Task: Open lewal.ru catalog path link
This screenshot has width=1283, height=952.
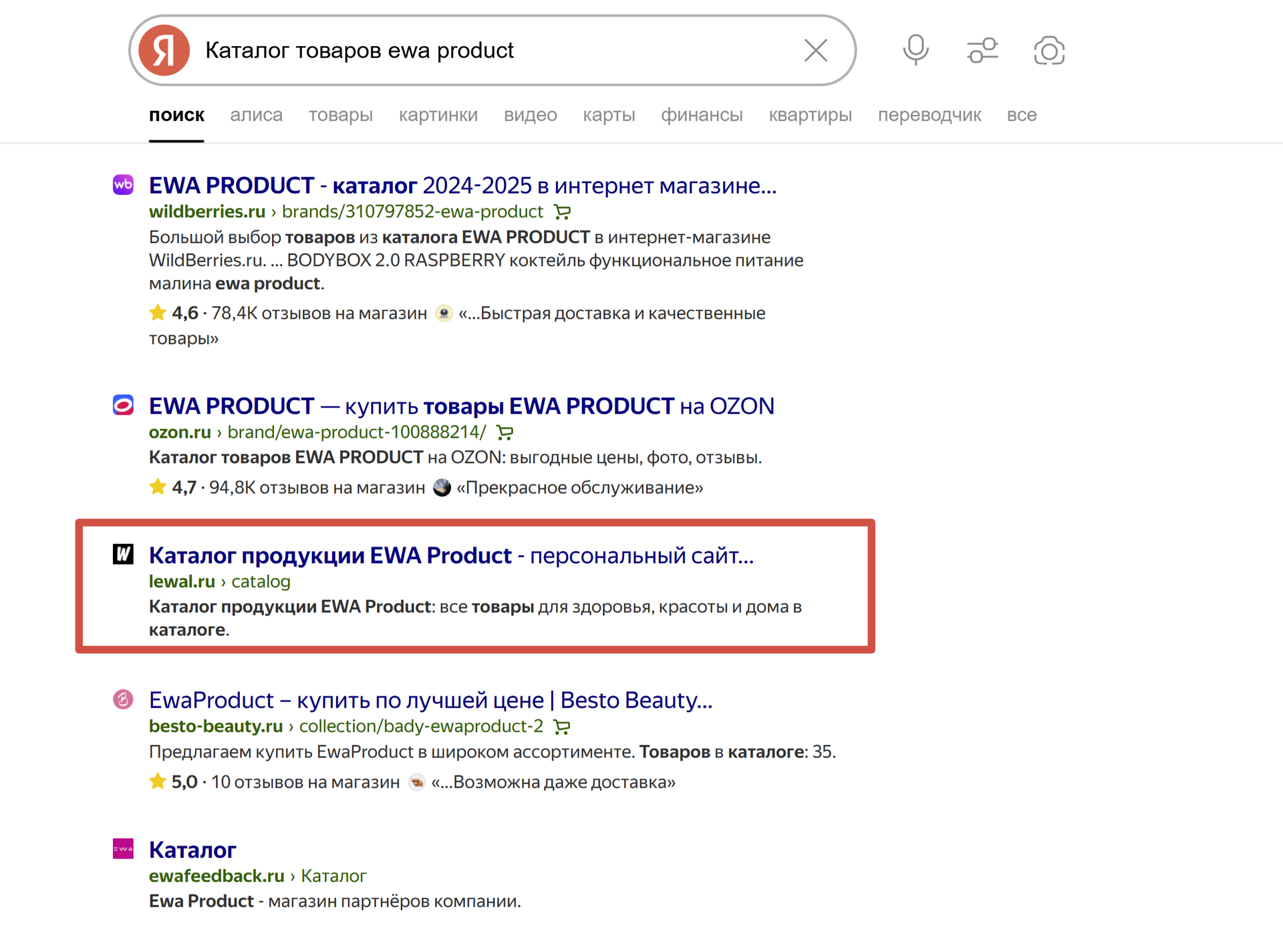Action: click(261, 581)
